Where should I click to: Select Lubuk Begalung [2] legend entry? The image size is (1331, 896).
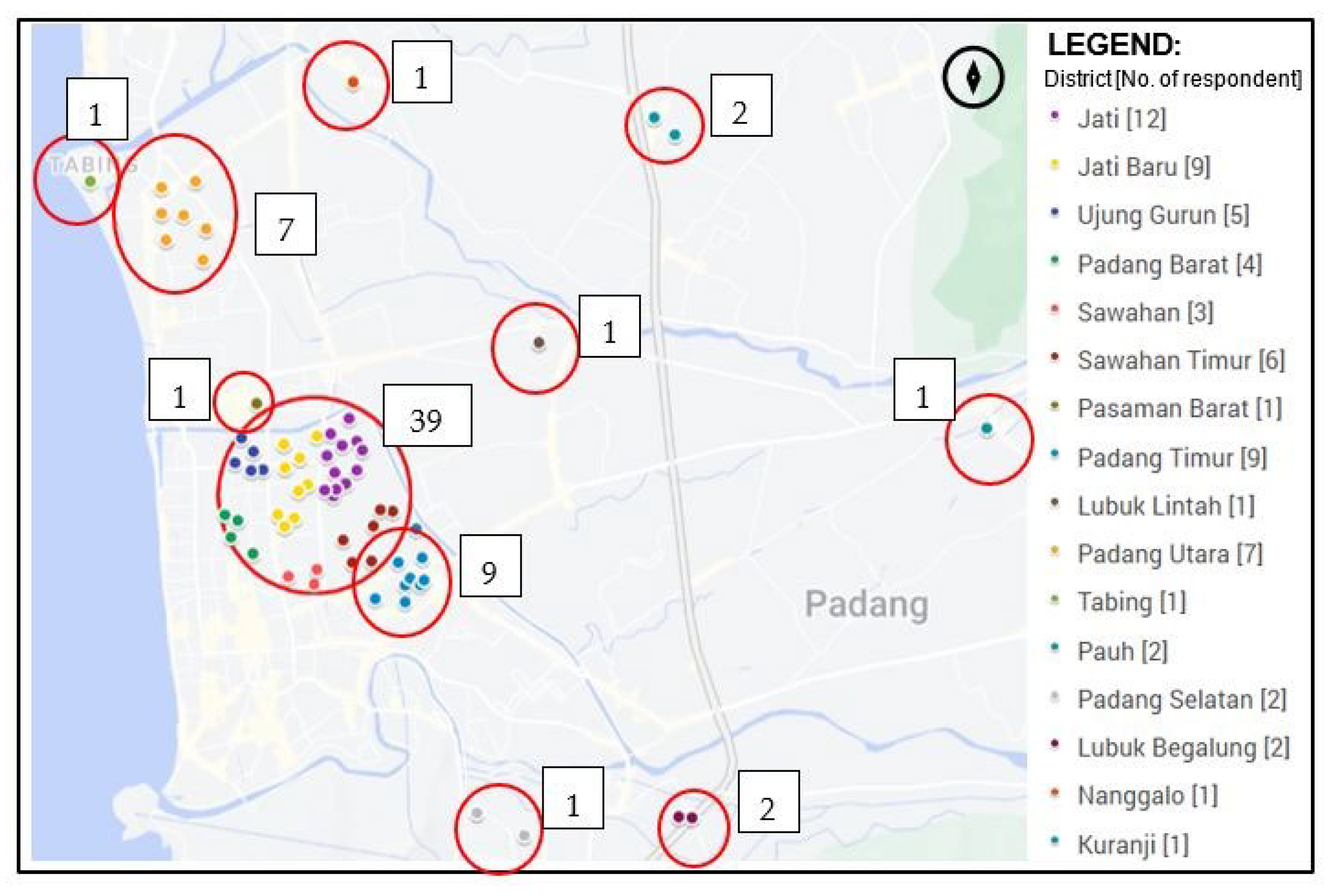click(x=1182, y=747)
